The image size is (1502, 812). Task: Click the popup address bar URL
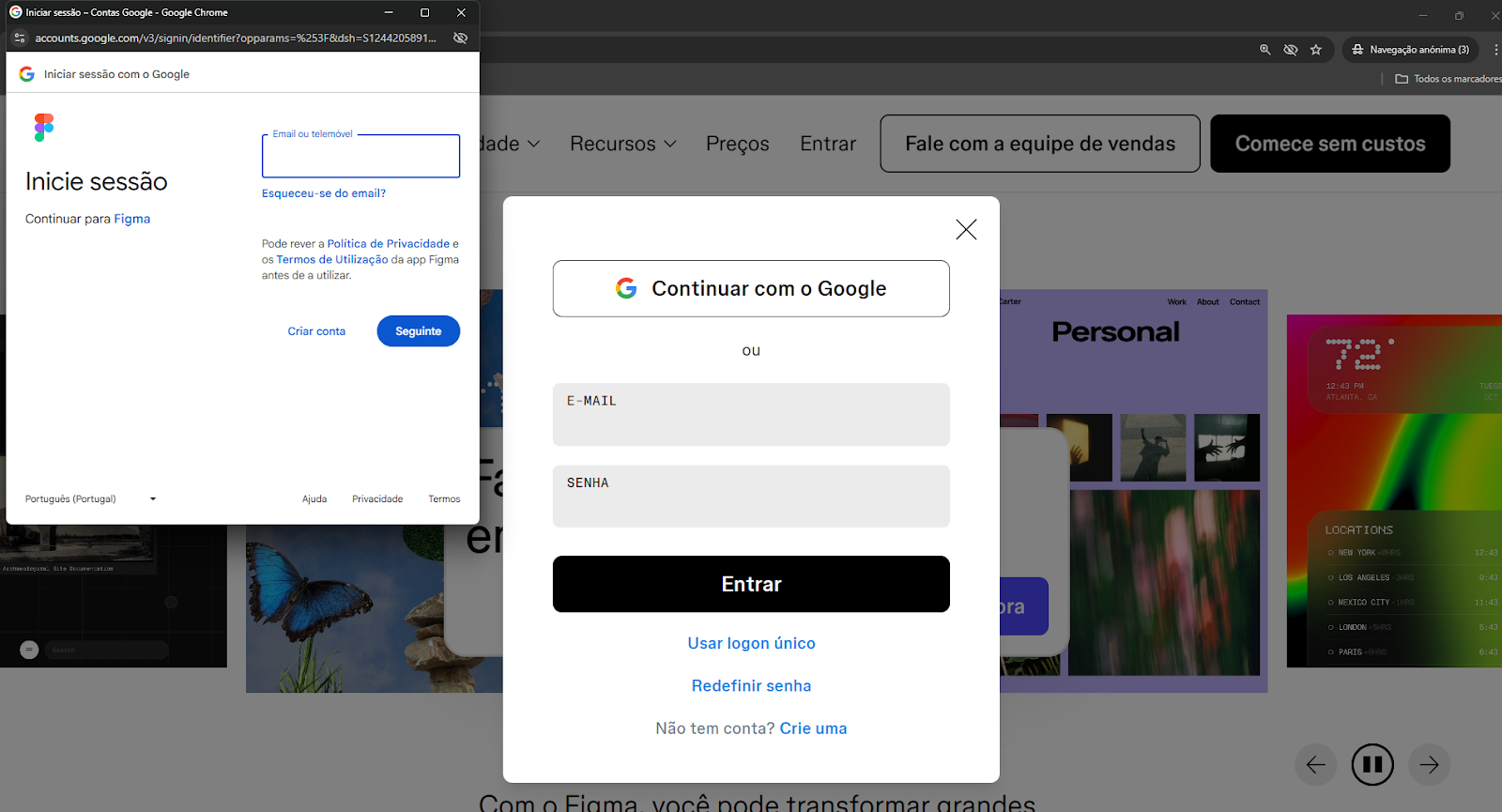coord(236,38)
